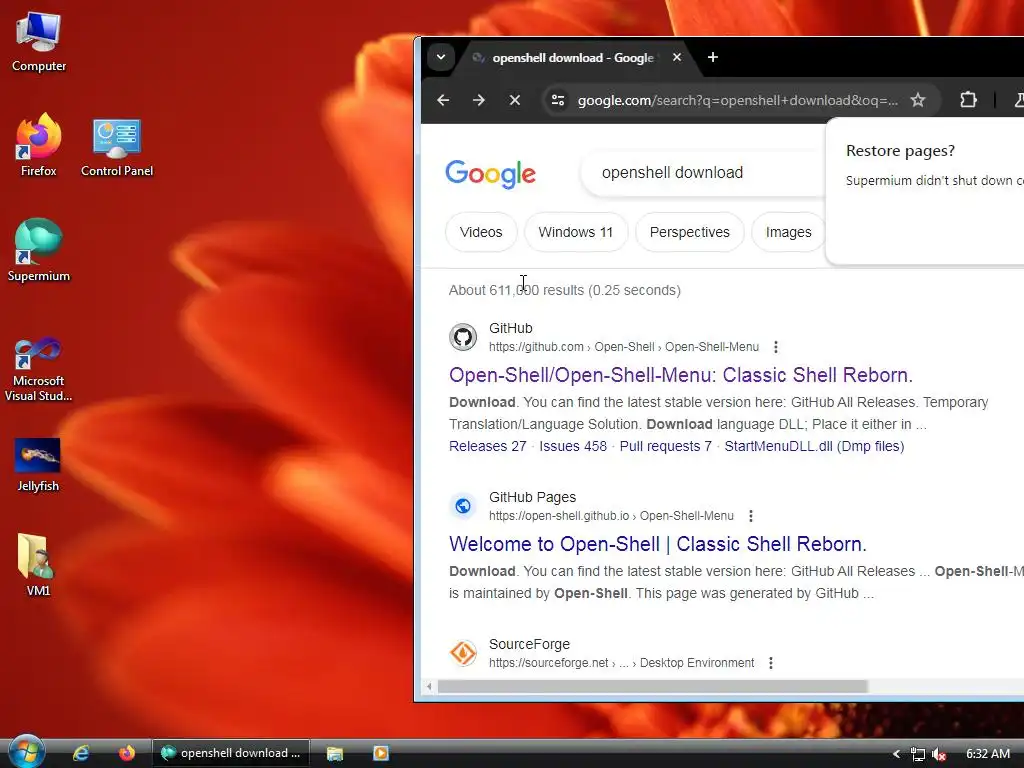This screenshot has height=768, width=1024.
Task: Click the muted volume tray icon
Action: pos(939,754)
